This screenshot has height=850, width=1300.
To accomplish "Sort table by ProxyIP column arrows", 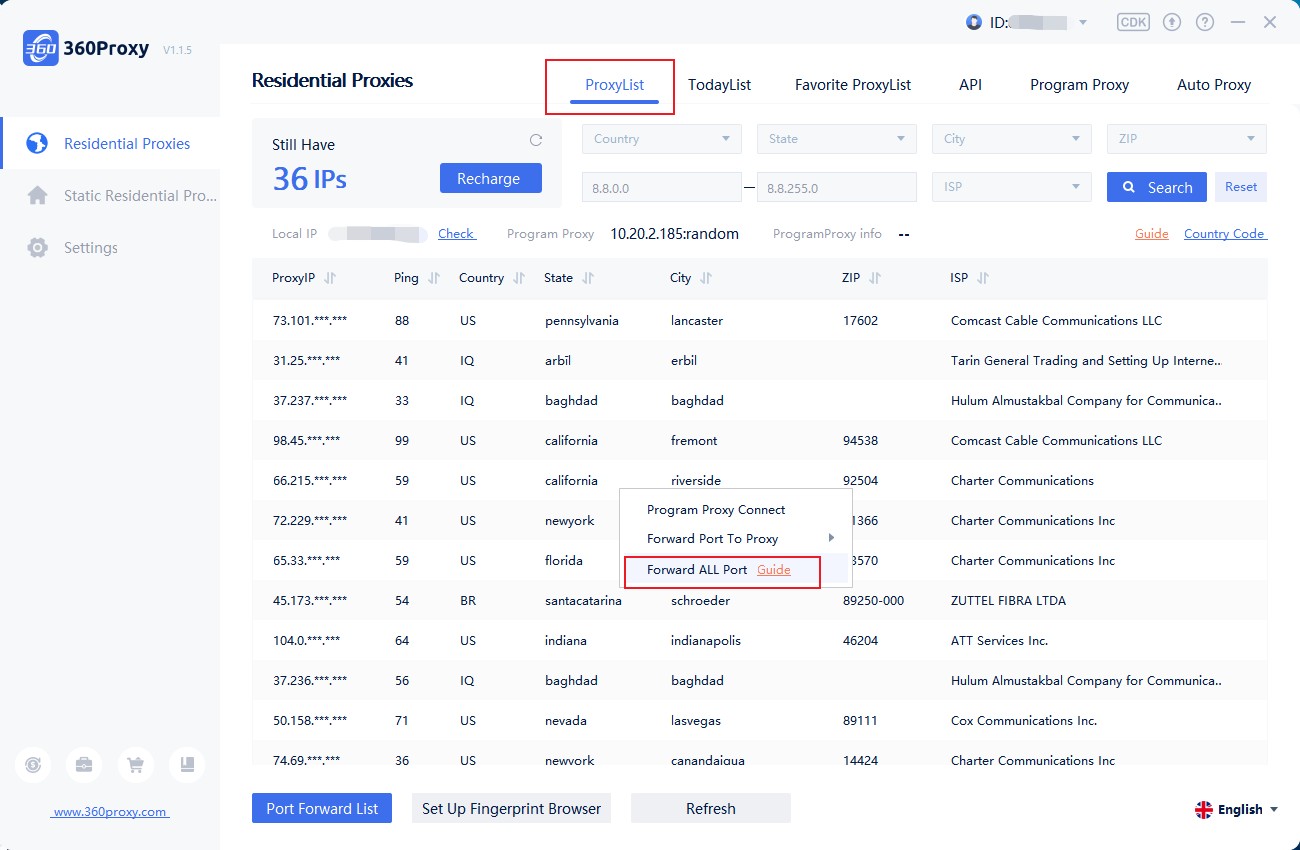I will click(x=330, y=278).
